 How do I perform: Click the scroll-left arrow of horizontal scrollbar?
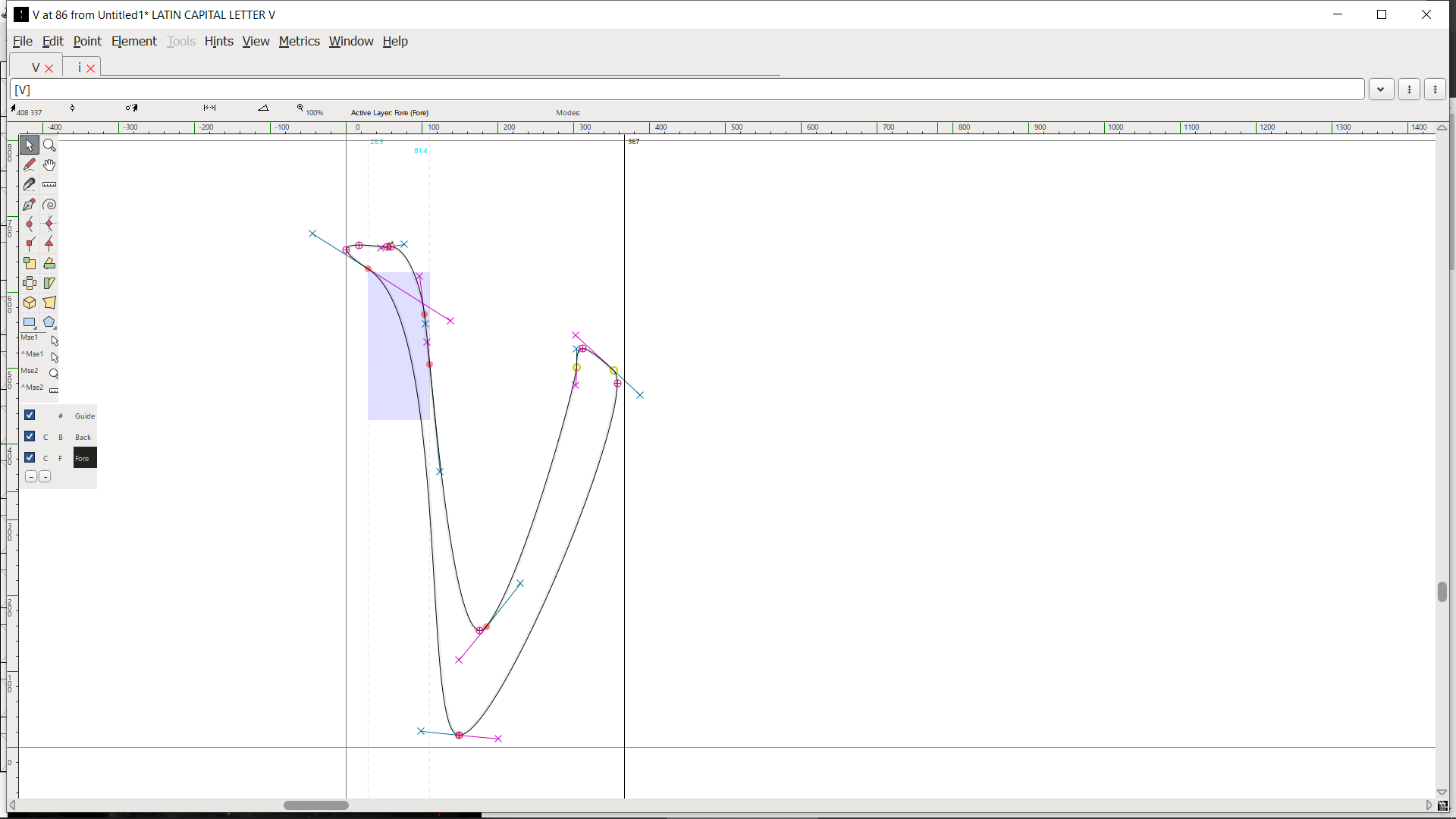click(x=12, y=805)
